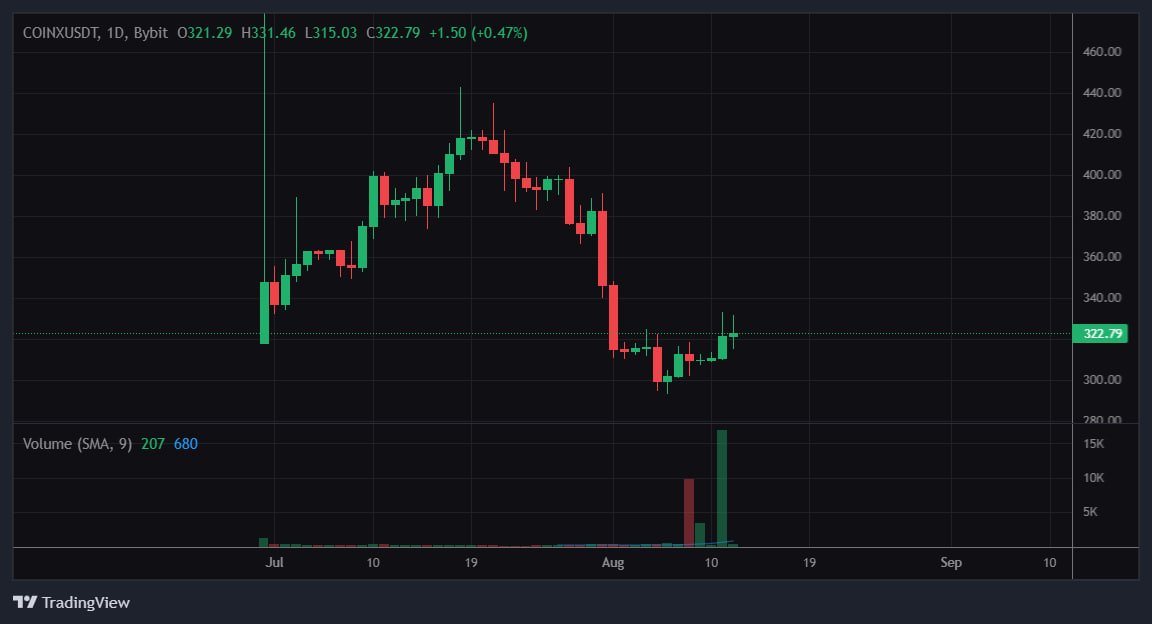This screenshot has width=1152, height=624.
Task: Click the 15K volume scale label
Action: 1093,444
